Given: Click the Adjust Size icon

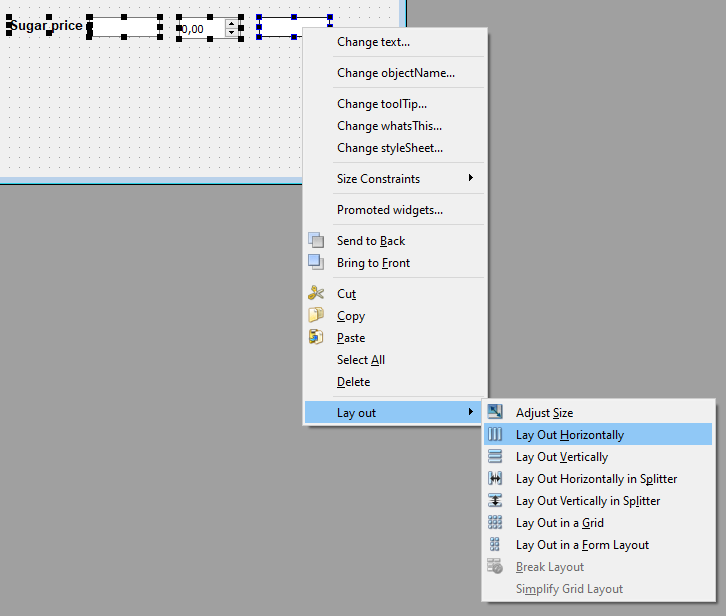Looking at the screenshot, I should pos(495,412).
